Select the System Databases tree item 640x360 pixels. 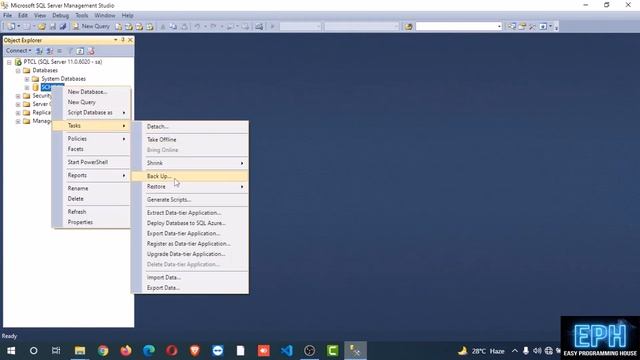pyautogui.click(x=63, y=79)
